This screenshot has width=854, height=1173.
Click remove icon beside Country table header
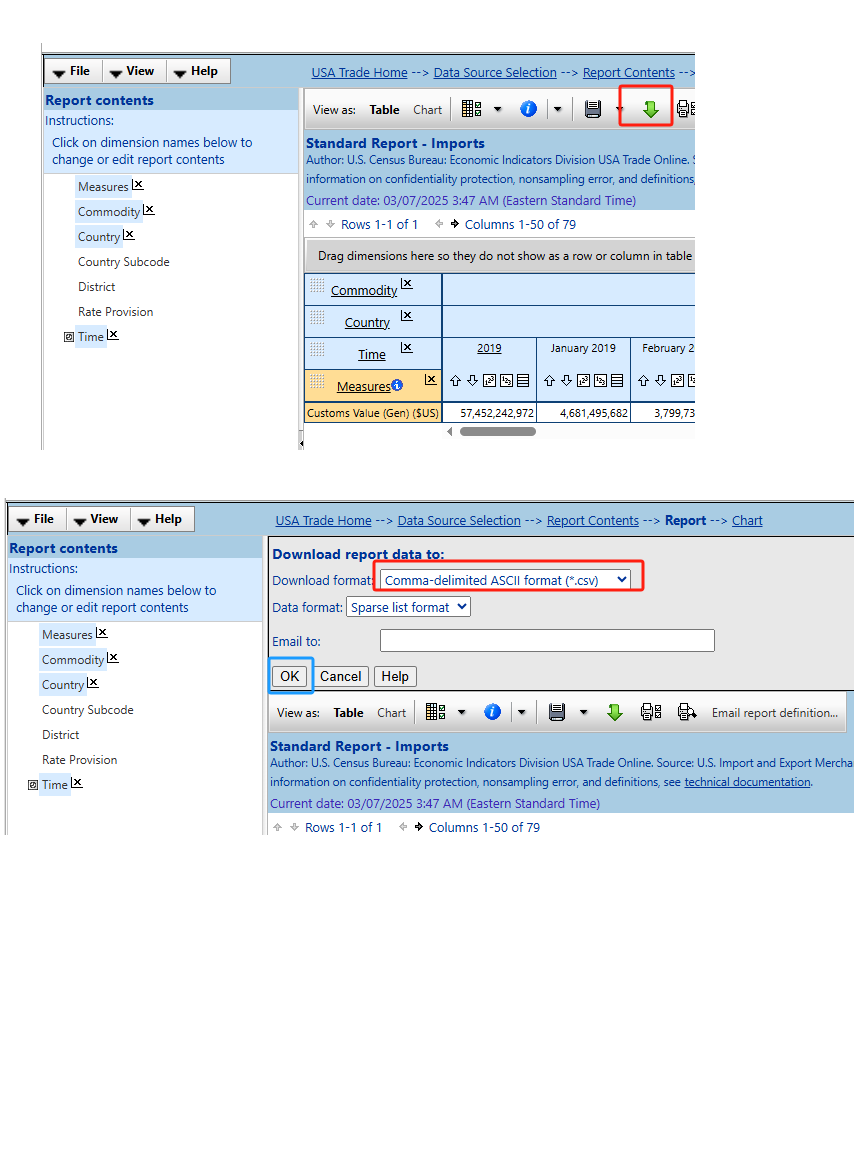406,316
